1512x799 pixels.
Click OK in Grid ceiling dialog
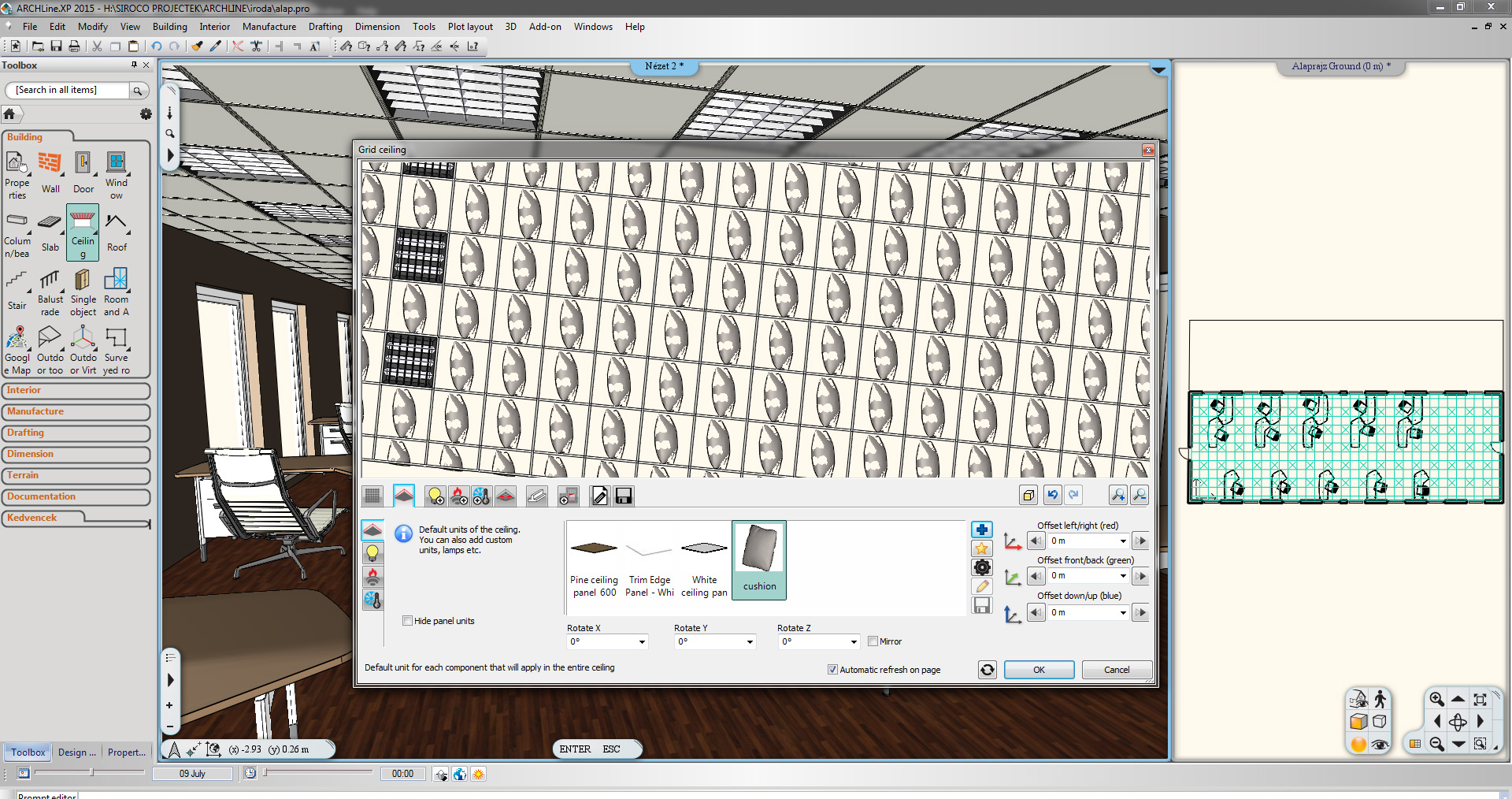coord(1039,670)
